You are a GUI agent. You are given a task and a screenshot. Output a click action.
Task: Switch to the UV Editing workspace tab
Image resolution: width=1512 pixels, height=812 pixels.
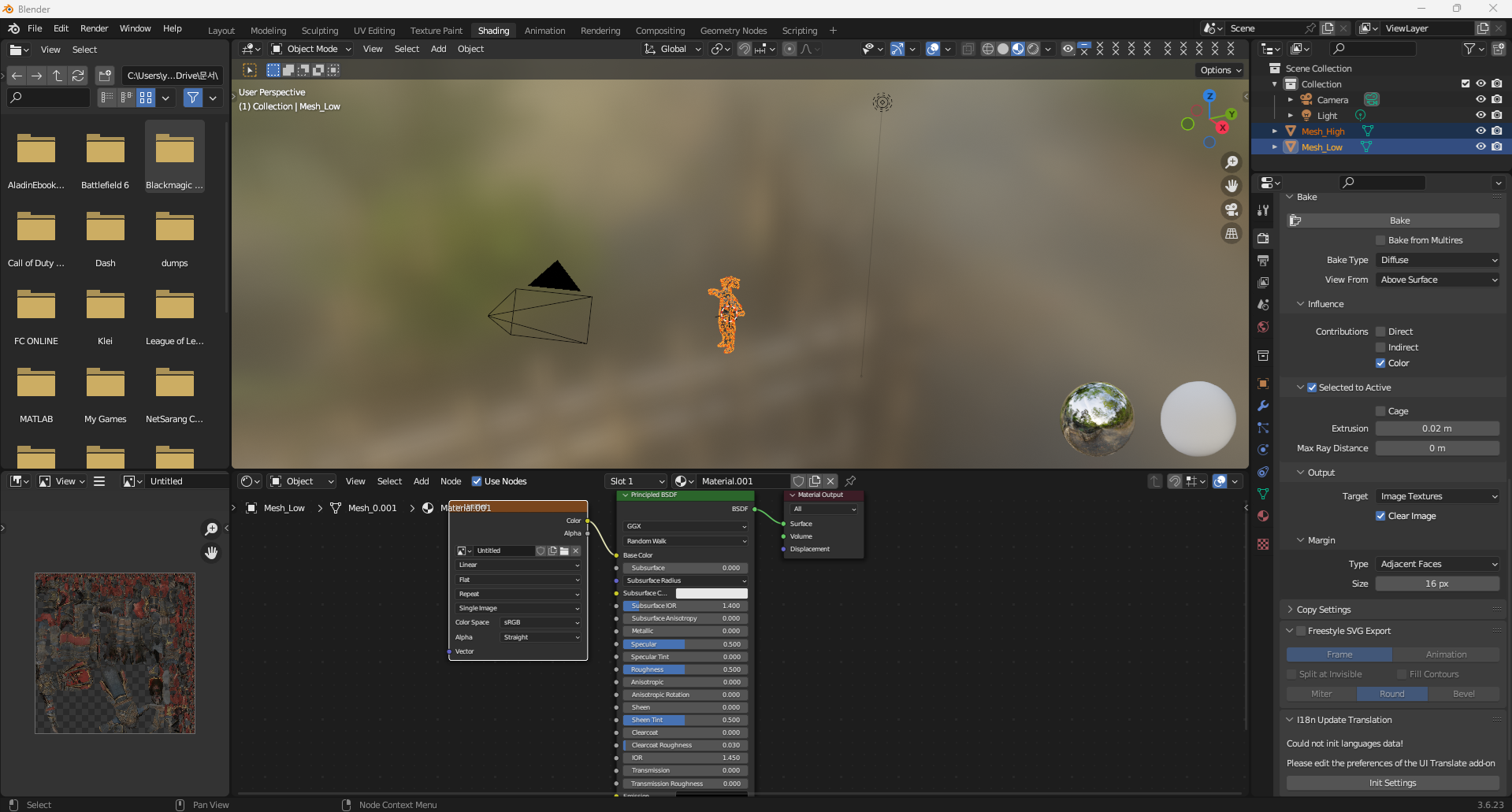pos(374,31)
